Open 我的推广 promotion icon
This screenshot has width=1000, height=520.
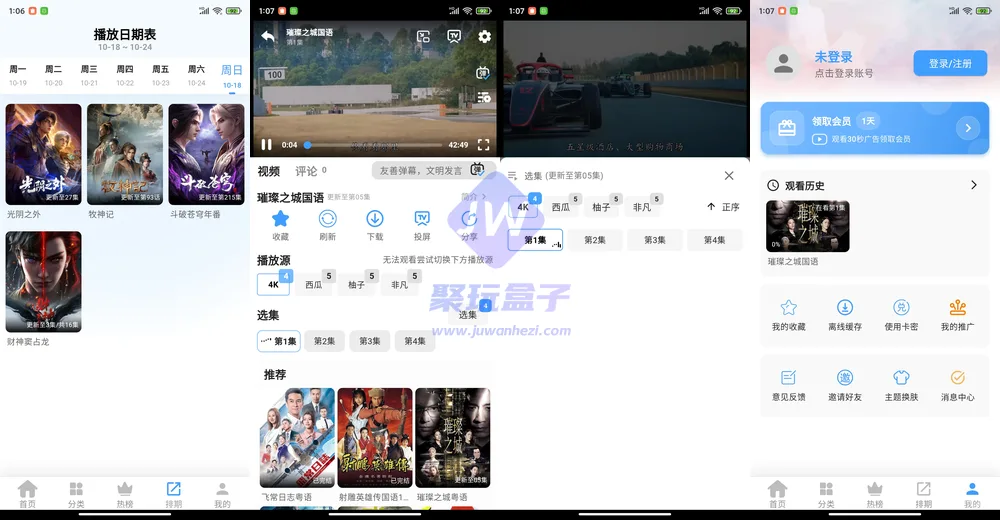click(x=957, y=315)
